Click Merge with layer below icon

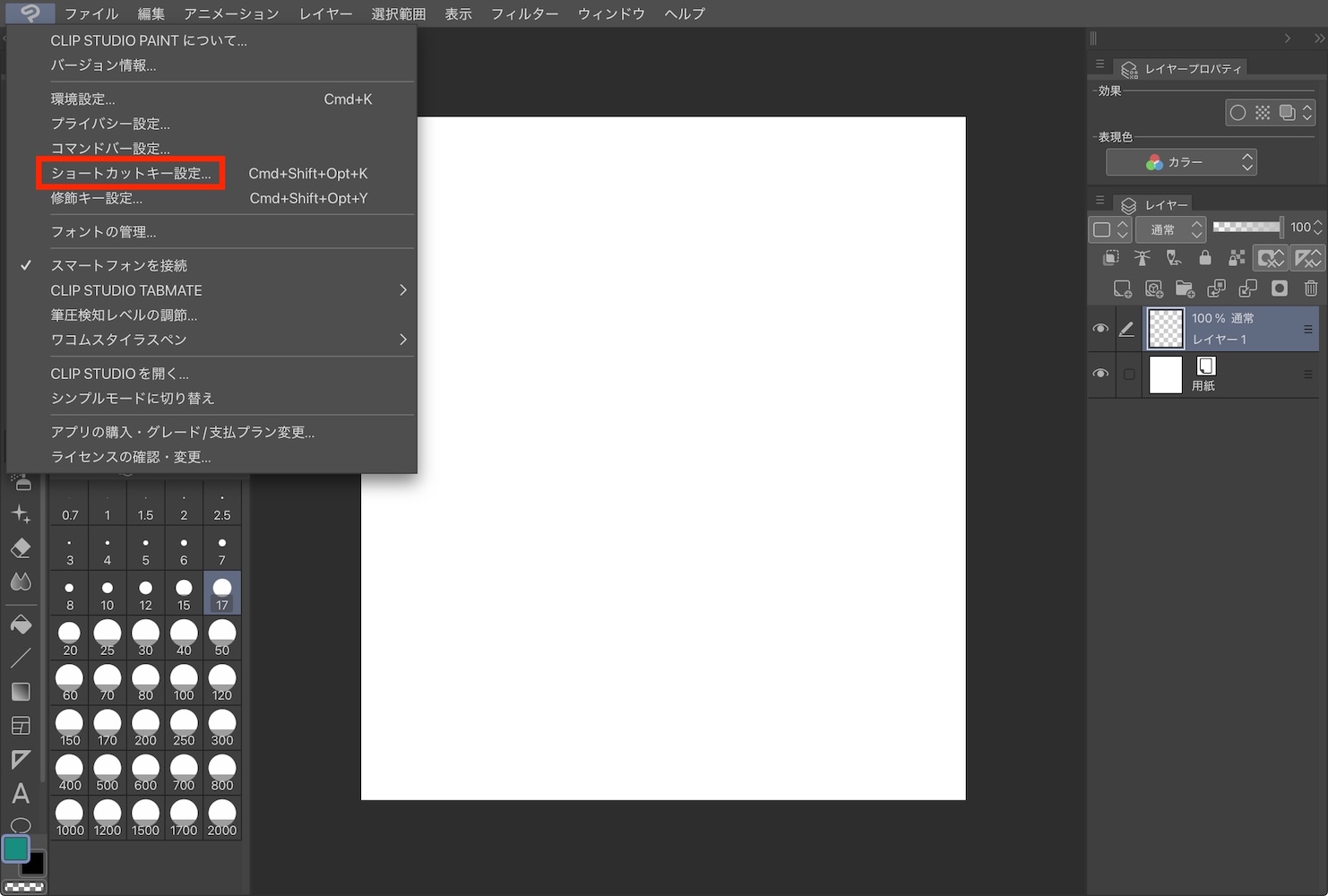tap(1248, 289)
